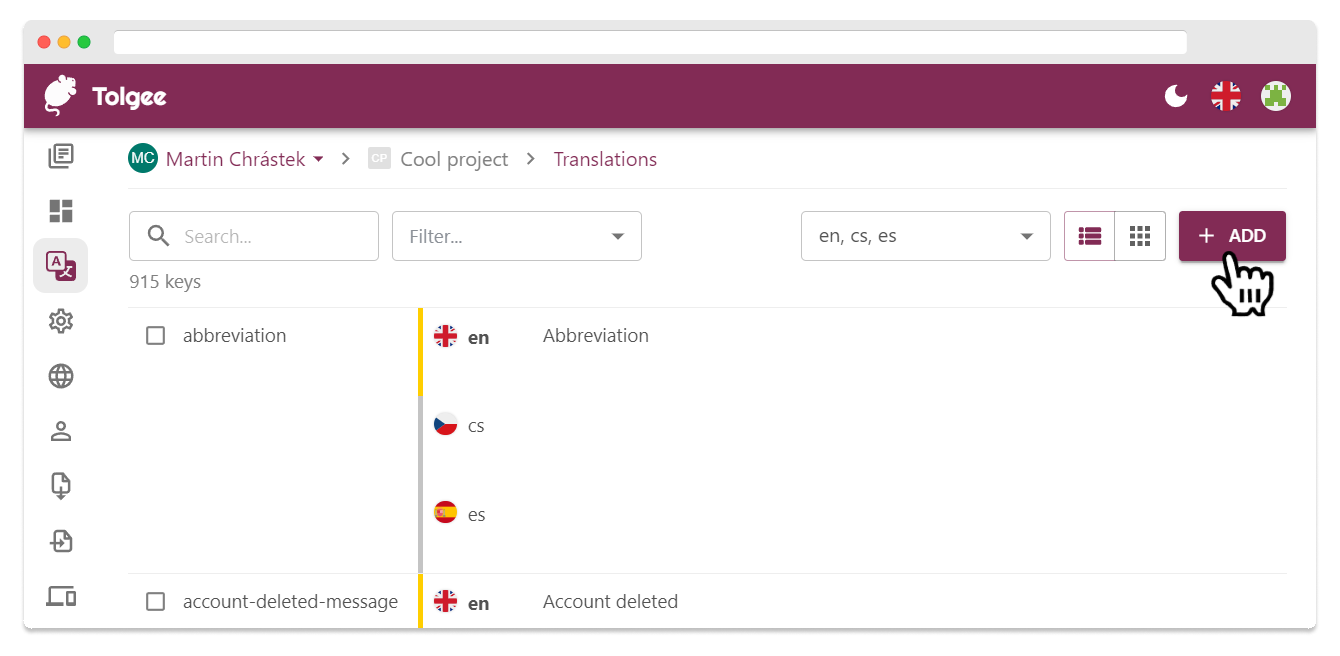Viewport: 1340px width, 656px height.
Task: Open the Filter dropdown
Action: click(x=516, y=237)
